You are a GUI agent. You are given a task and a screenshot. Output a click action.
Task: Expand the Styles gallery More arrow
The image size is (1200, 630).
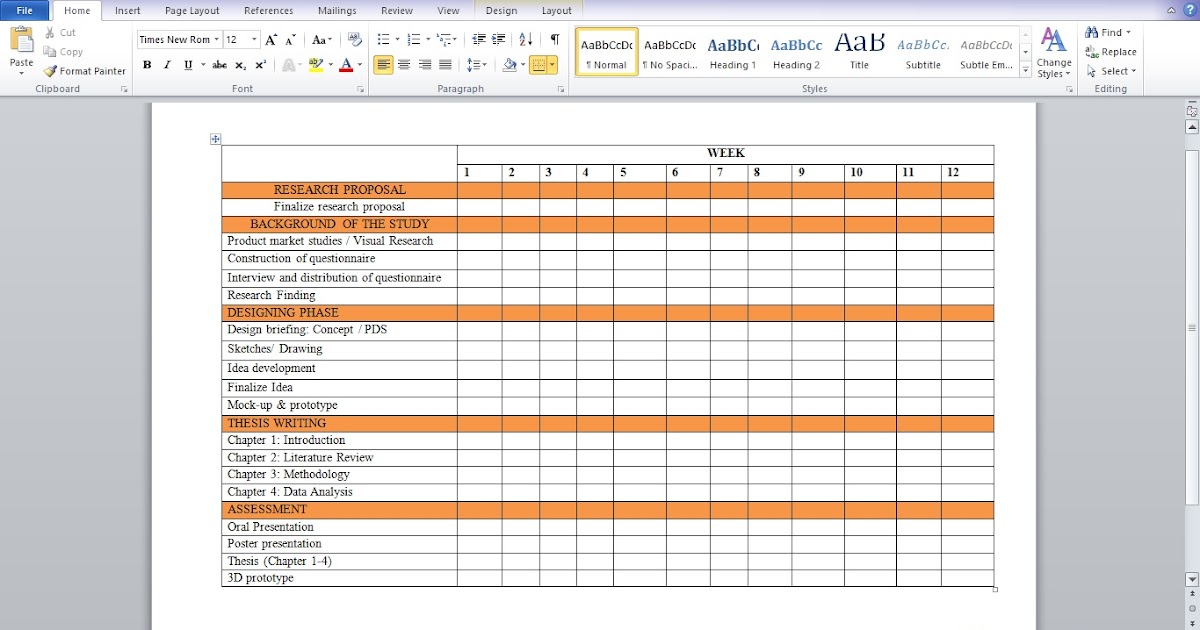[x=1025, y=71]
